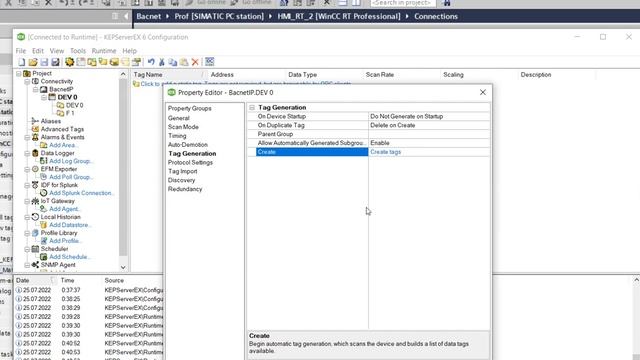
Task: Click the Add Datastore link
Action: point(70,224)
